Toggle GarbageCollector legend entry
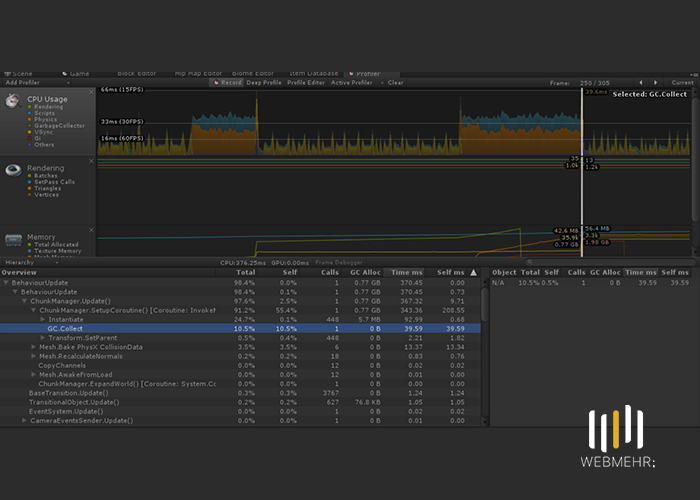700x500 pixels. point(29,126)
